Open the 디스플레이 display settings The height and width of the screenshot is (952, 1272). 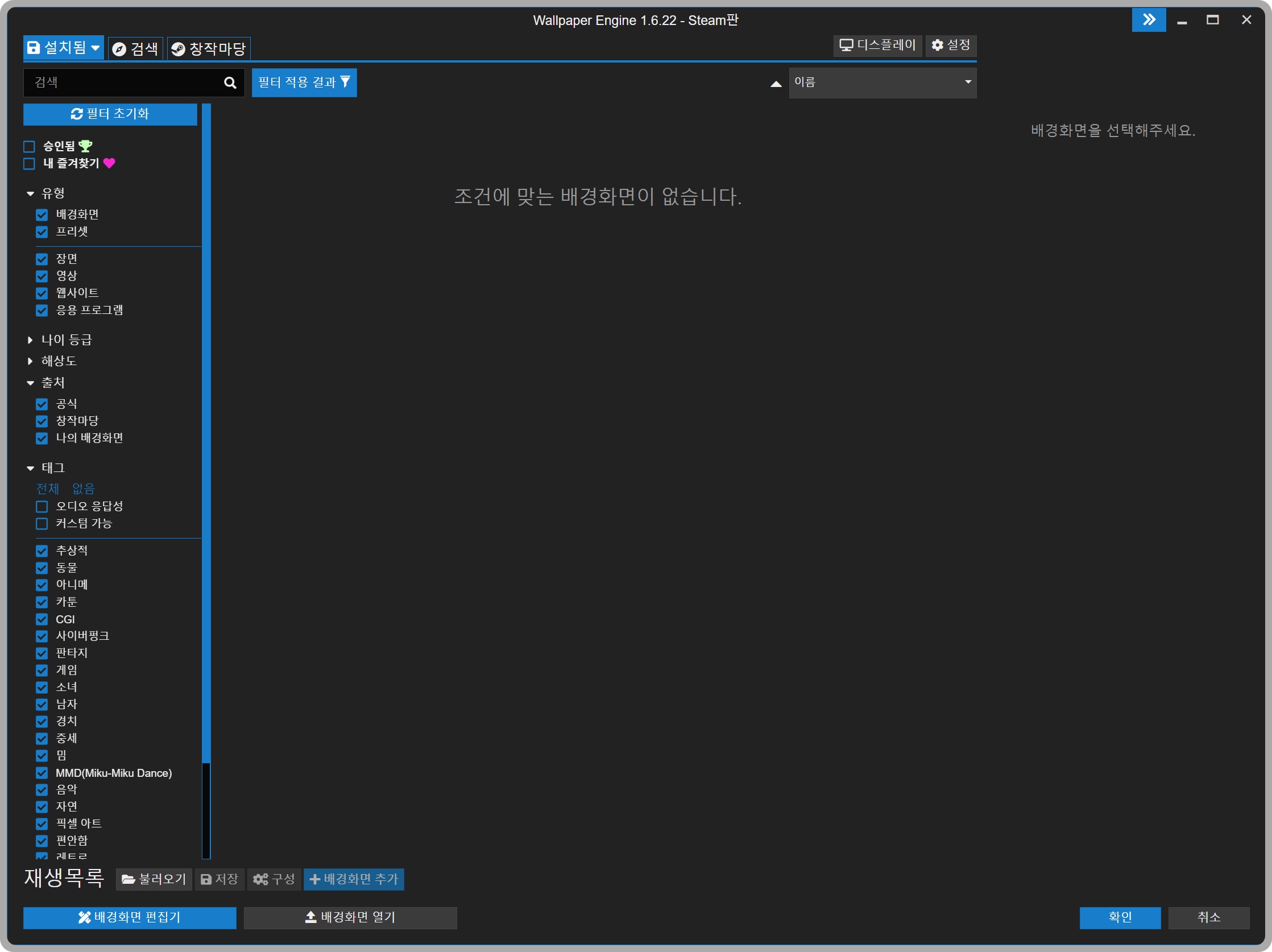coord(876,45)
